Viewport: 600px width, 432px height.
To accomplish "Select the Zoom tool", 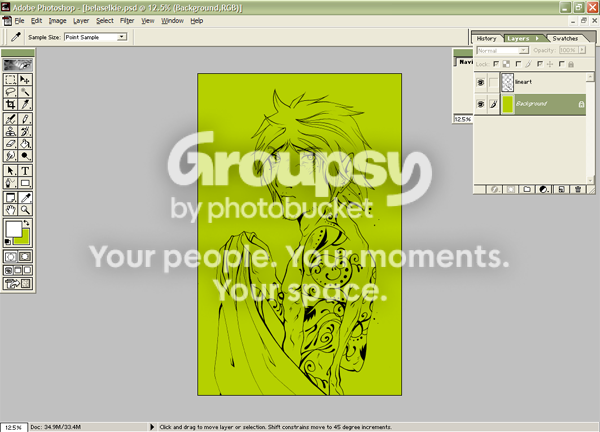I will [x=25, y=210].
